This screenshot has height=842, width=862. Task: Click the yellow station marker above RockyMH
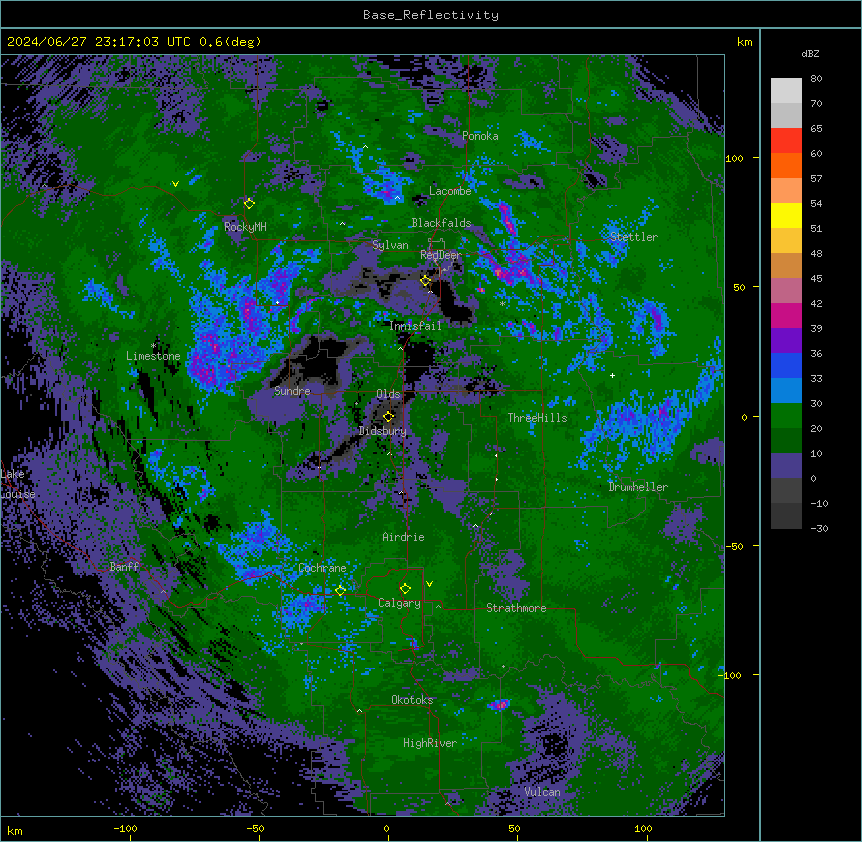[249, 203]
